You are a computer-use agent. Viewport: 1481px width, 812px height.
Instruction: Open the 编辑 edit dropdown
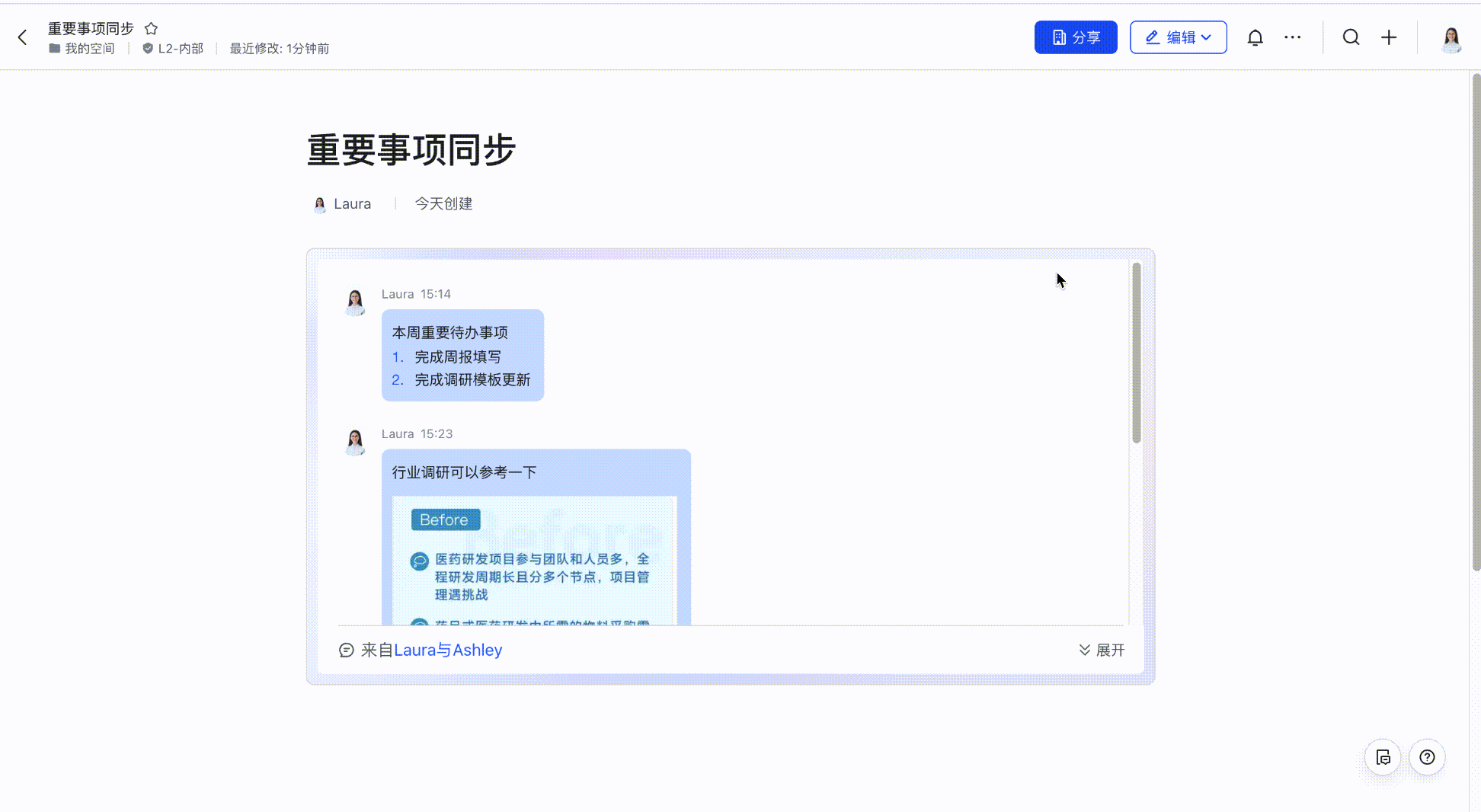click(x=1178, y=37)
